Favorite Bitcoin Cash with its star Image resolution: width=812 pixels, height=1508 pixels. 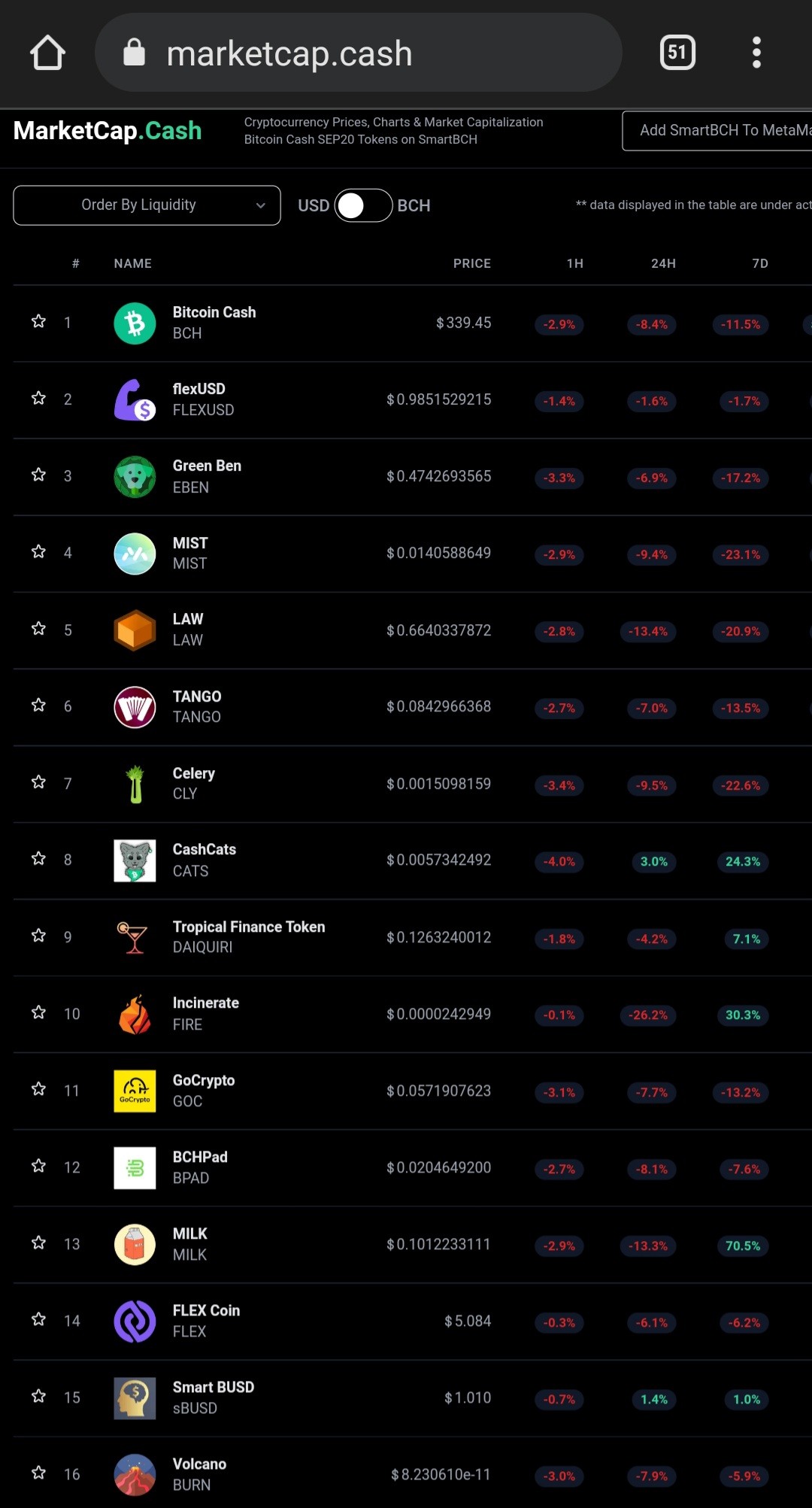tap(38, 322)
